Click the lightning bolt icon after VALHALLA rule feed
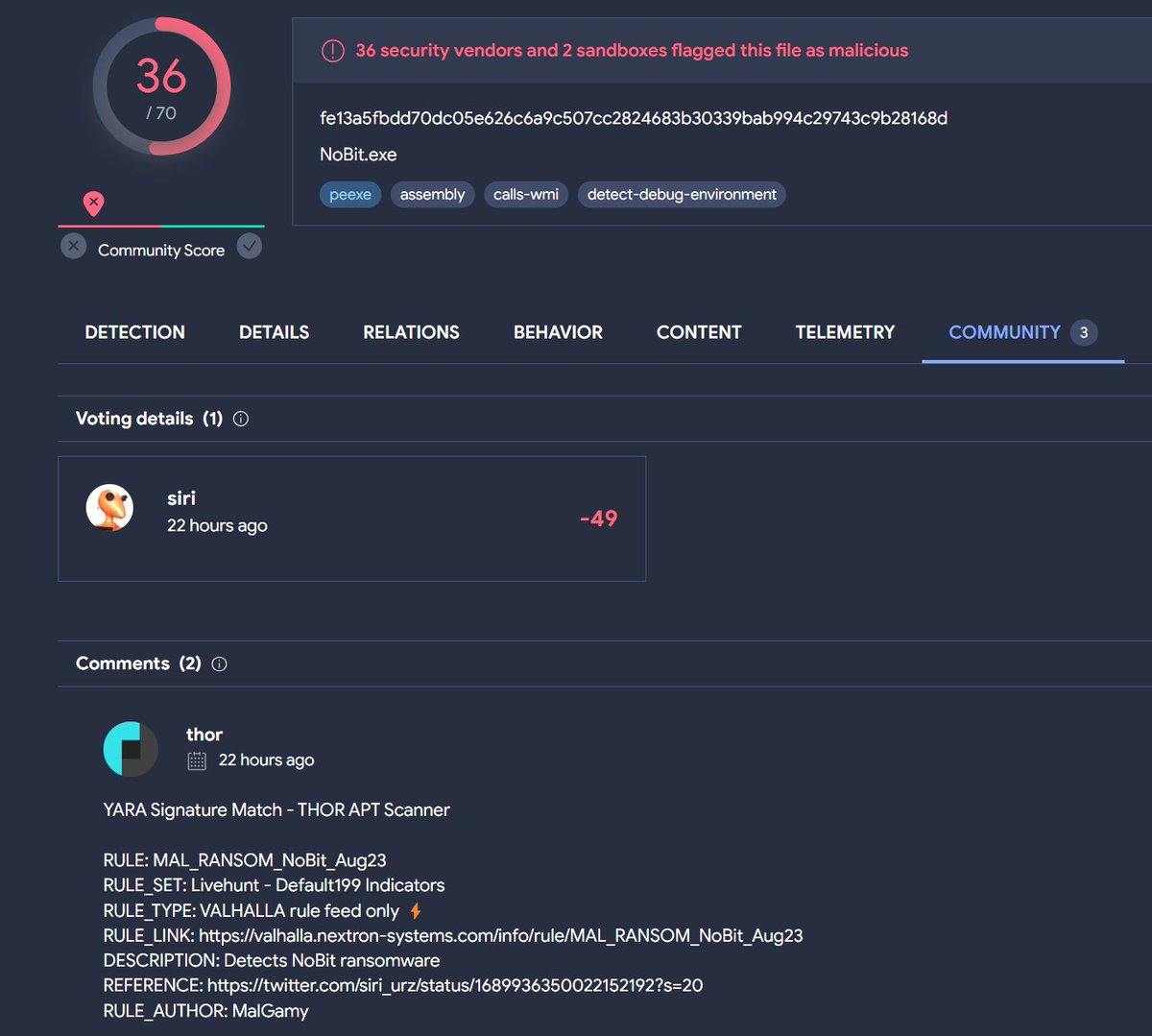The height and width of the screenshot is (1036, 1152). point(416,910)
